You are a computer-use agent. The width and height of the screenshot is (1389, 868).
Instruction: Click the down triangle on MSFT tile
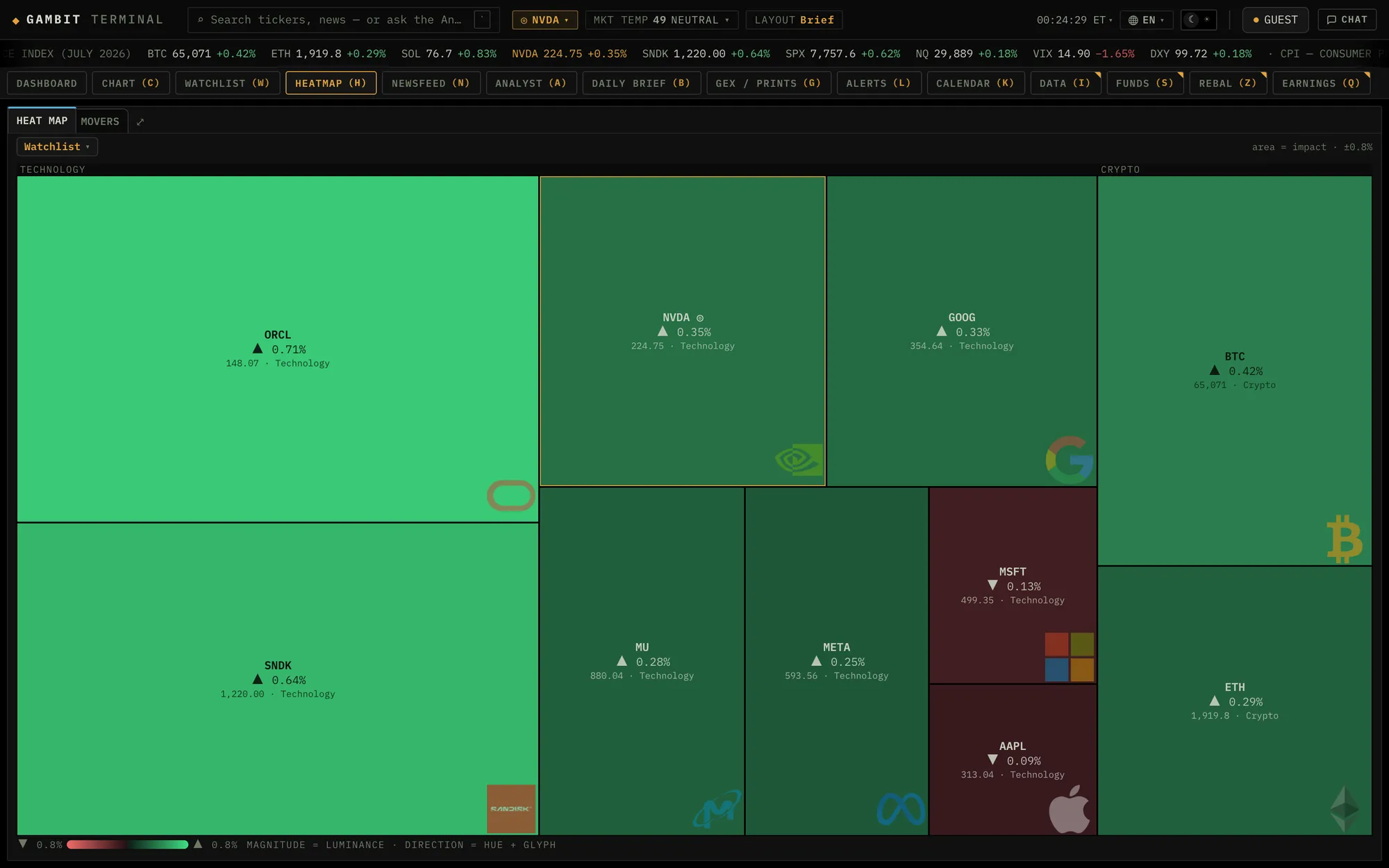(x=992, y=585)
